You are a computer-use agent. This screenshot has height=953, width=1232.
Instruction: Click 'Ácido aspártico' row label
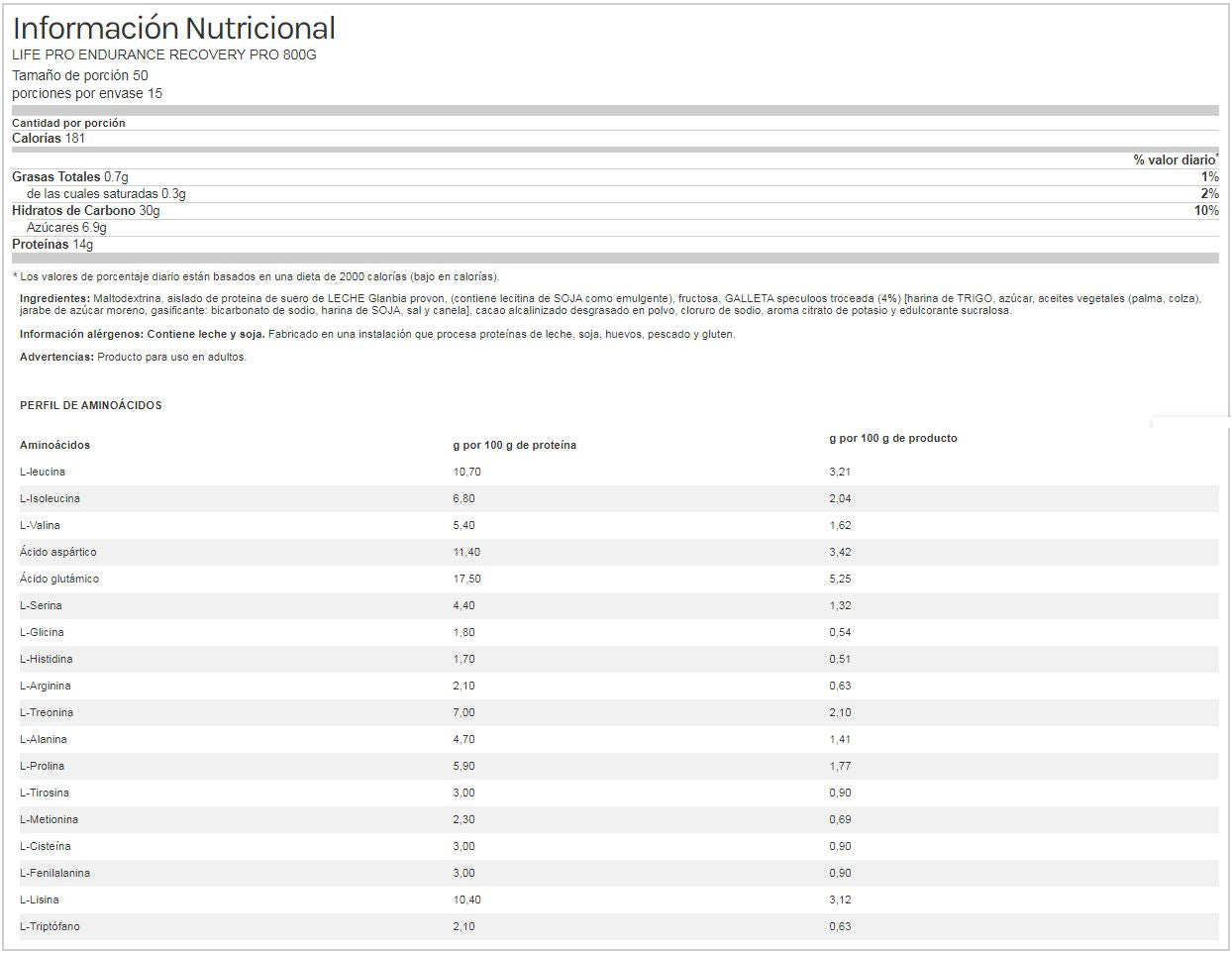(x=58, y=552)
